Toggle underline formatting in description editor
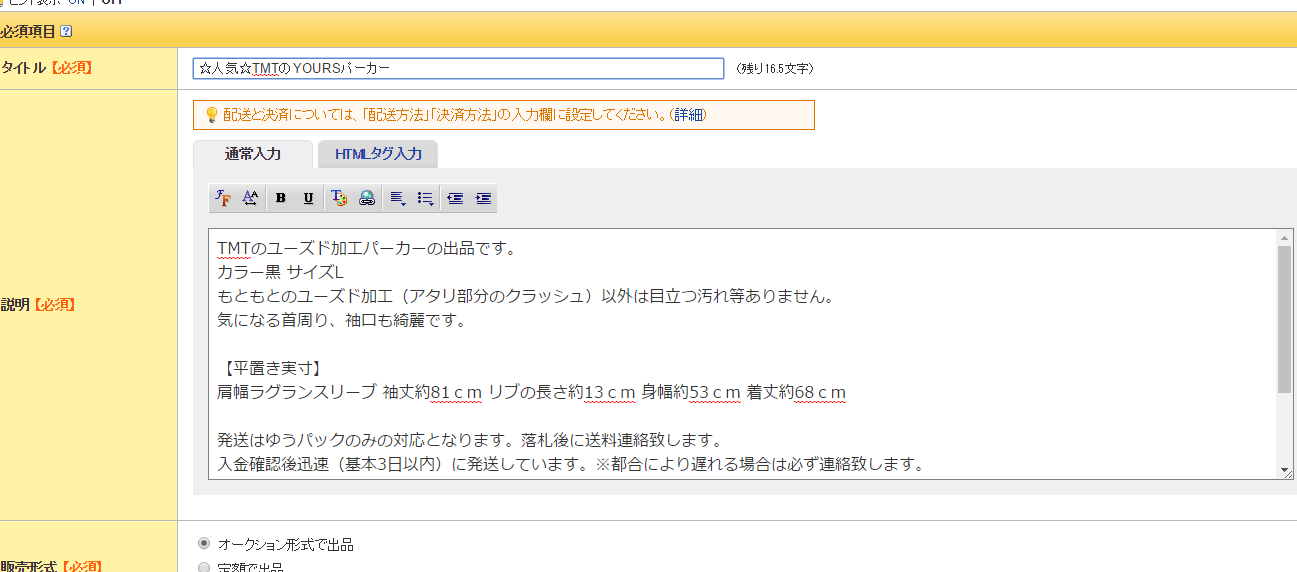Viewport: 1297px width, 572px height. point(308,198)
